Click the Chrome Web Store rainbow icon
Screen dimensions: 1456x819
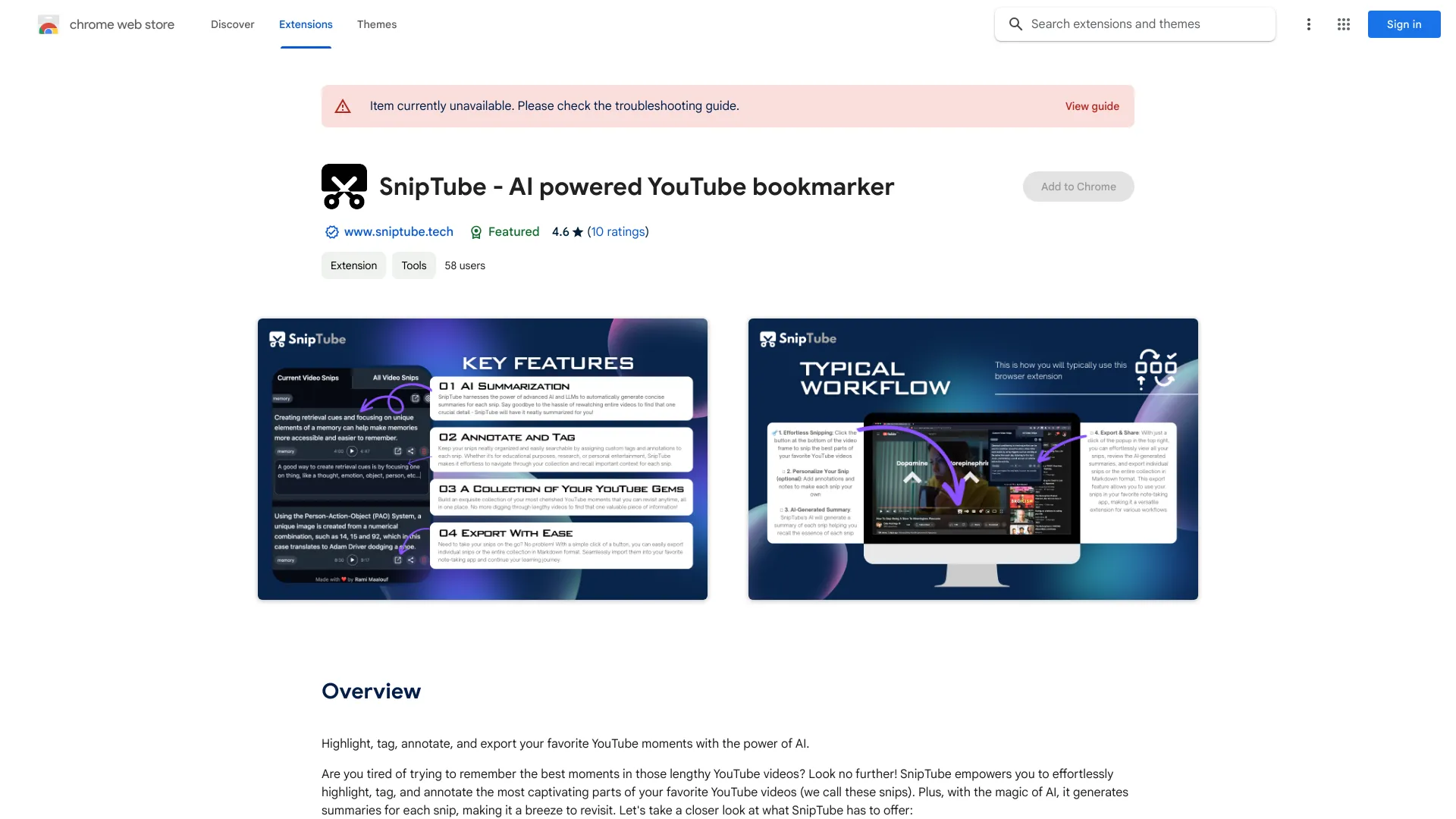click(x=48, y=24)
